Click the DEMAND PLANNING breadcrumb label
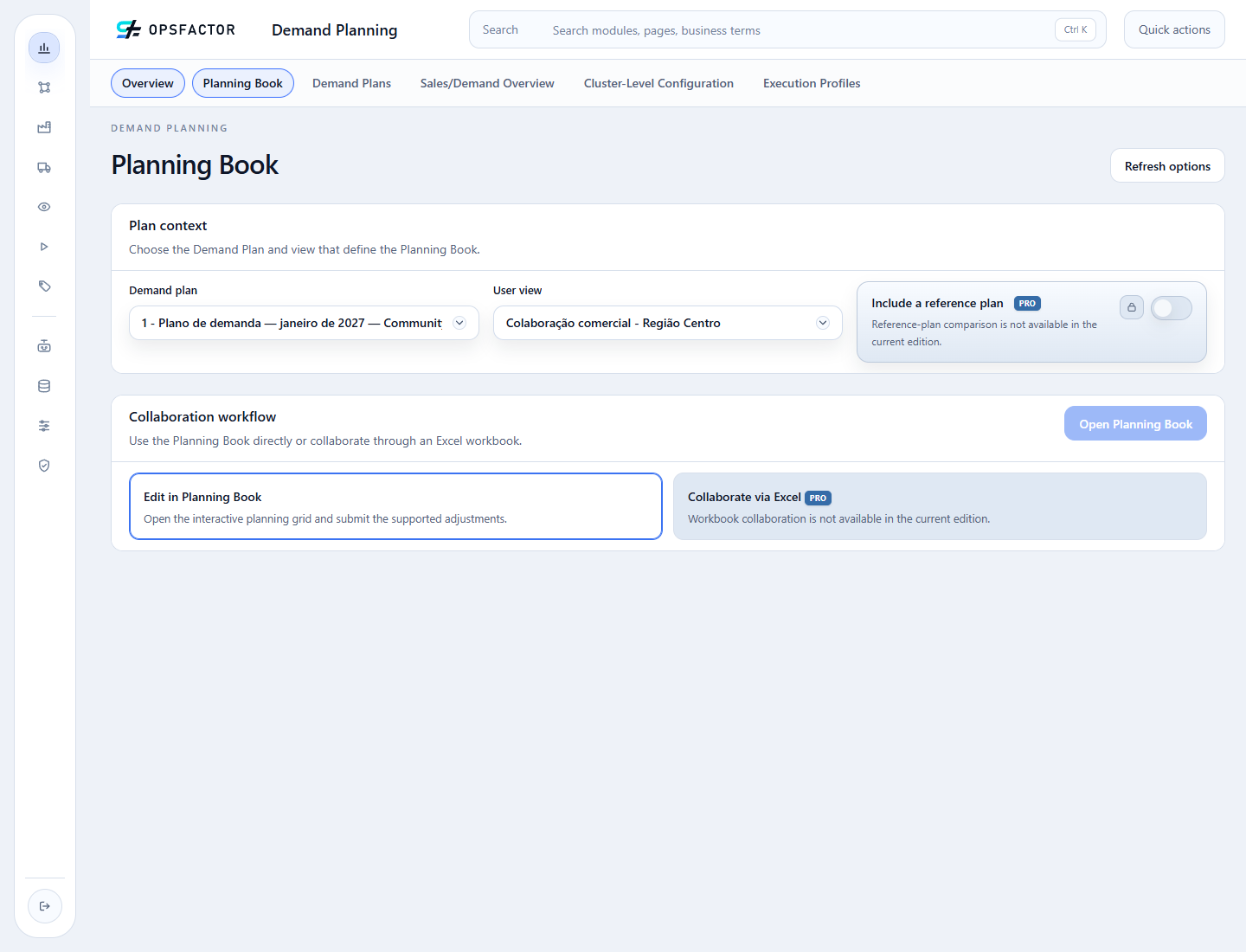This screenshot has height=952, width=1246. tap(170, 128)
